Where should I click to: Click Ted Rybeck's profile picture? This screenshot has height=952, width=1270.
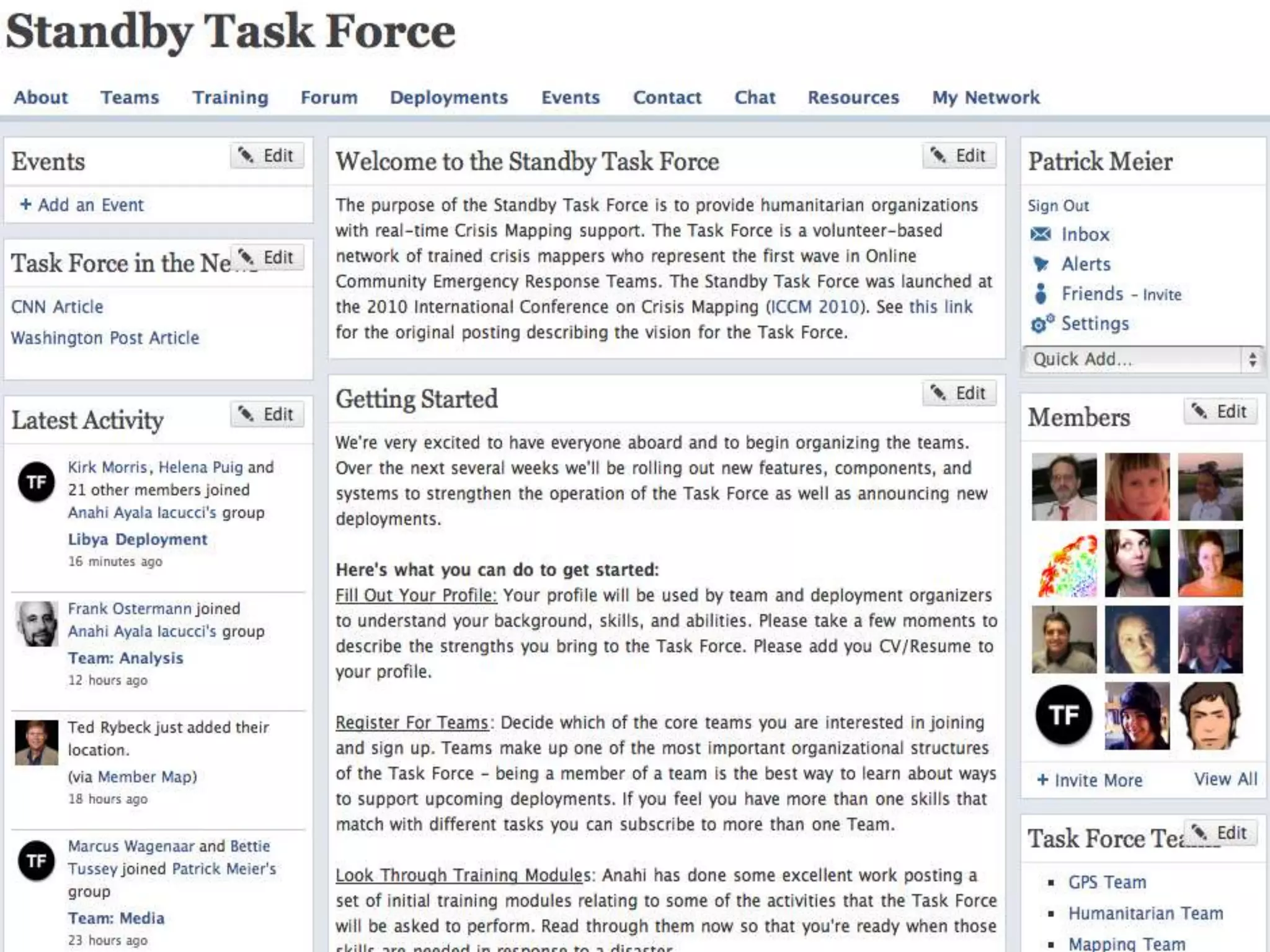[37, 742]
